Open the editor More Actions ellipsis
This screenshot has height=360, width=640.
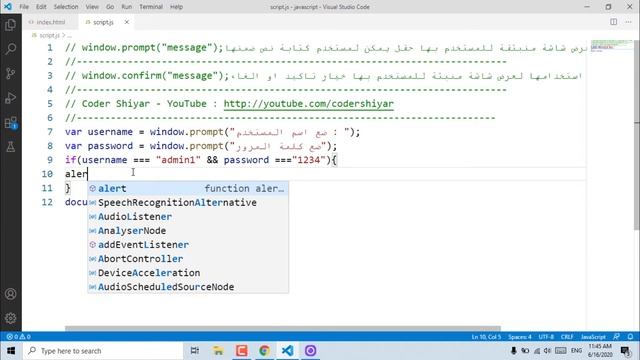(x=628, y=22)
